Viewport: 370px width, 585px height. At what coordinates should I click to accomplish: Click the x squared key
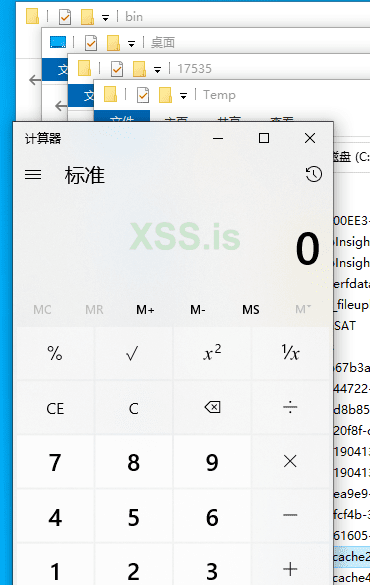[212, 353]
